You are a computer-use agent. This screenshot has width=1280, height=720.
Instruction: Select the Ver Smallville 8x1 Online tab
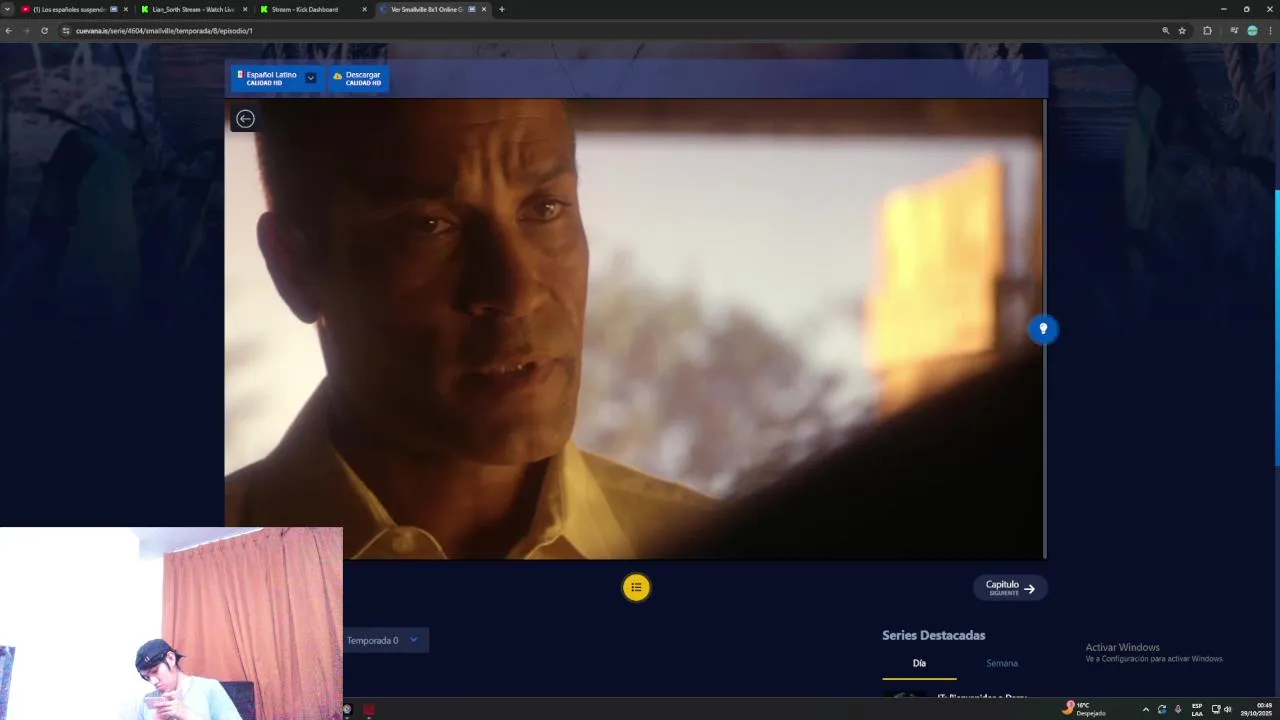pos(432,9)
